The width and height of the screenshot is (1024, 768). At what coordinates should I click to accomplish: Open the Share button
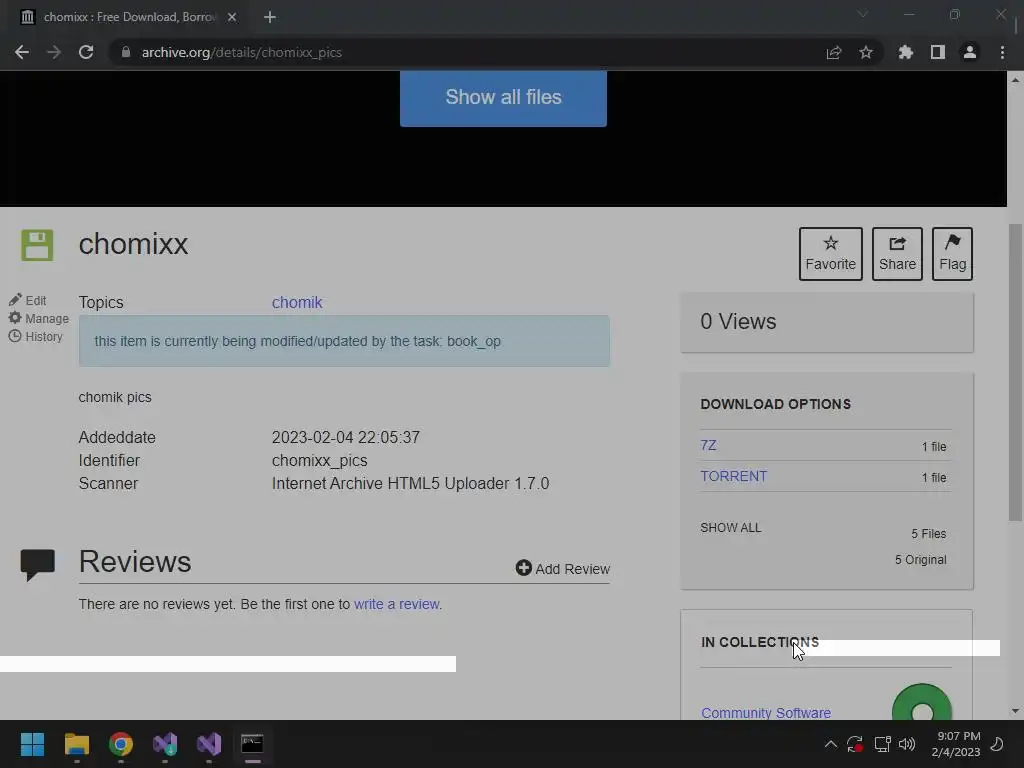pos(897,253)
